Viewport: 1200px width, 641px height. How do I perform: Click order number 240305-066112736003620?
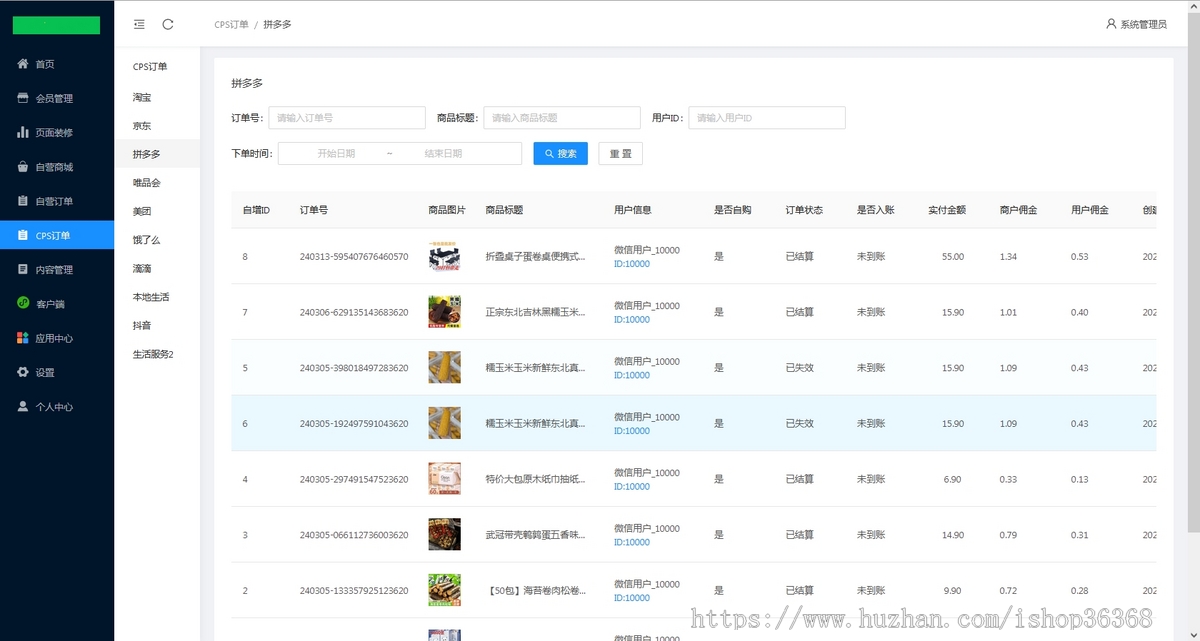[354, 535]
